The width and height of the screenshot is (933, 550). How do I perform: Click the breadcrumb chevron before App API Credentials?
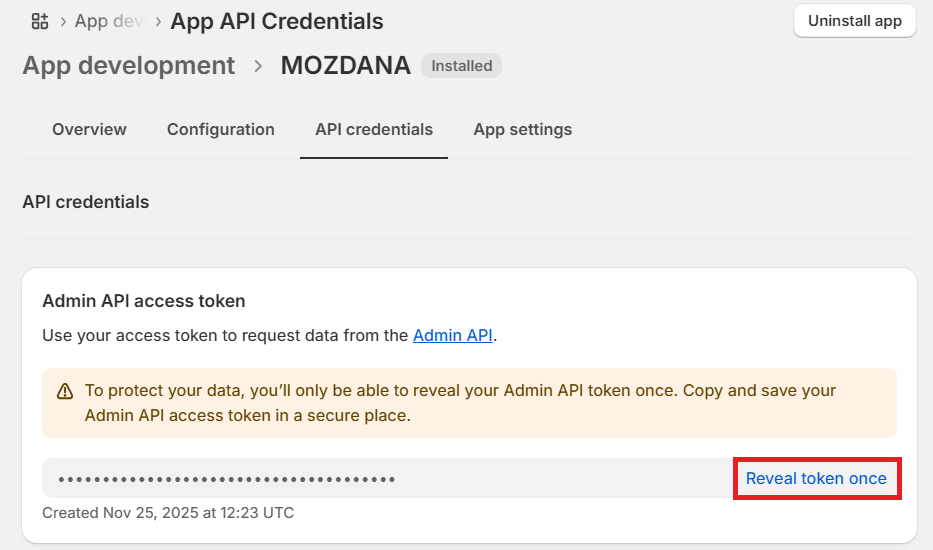[158, 21]
